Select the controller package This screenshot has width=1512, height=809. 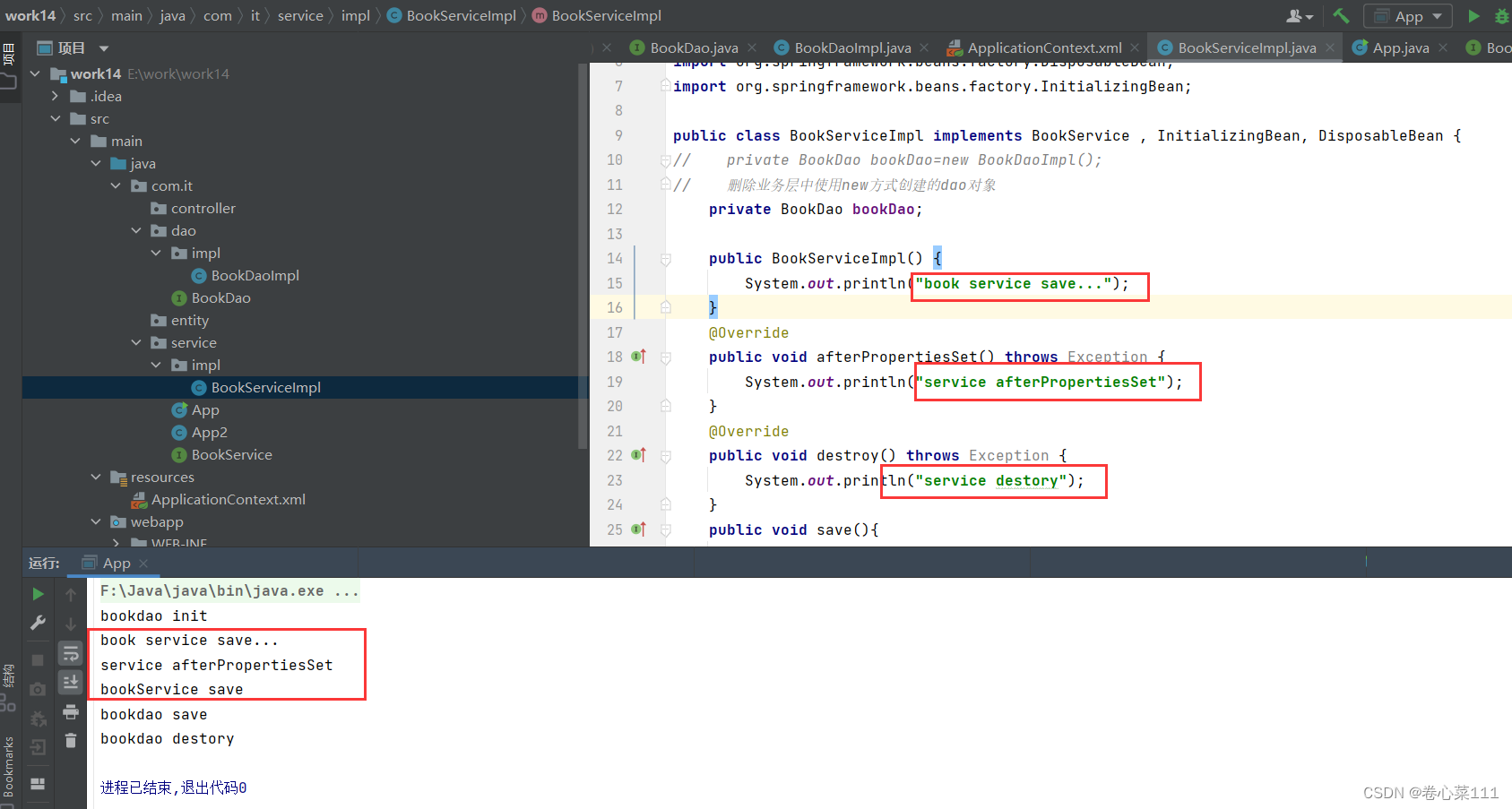pyautogui.click(x=203, y=208)
